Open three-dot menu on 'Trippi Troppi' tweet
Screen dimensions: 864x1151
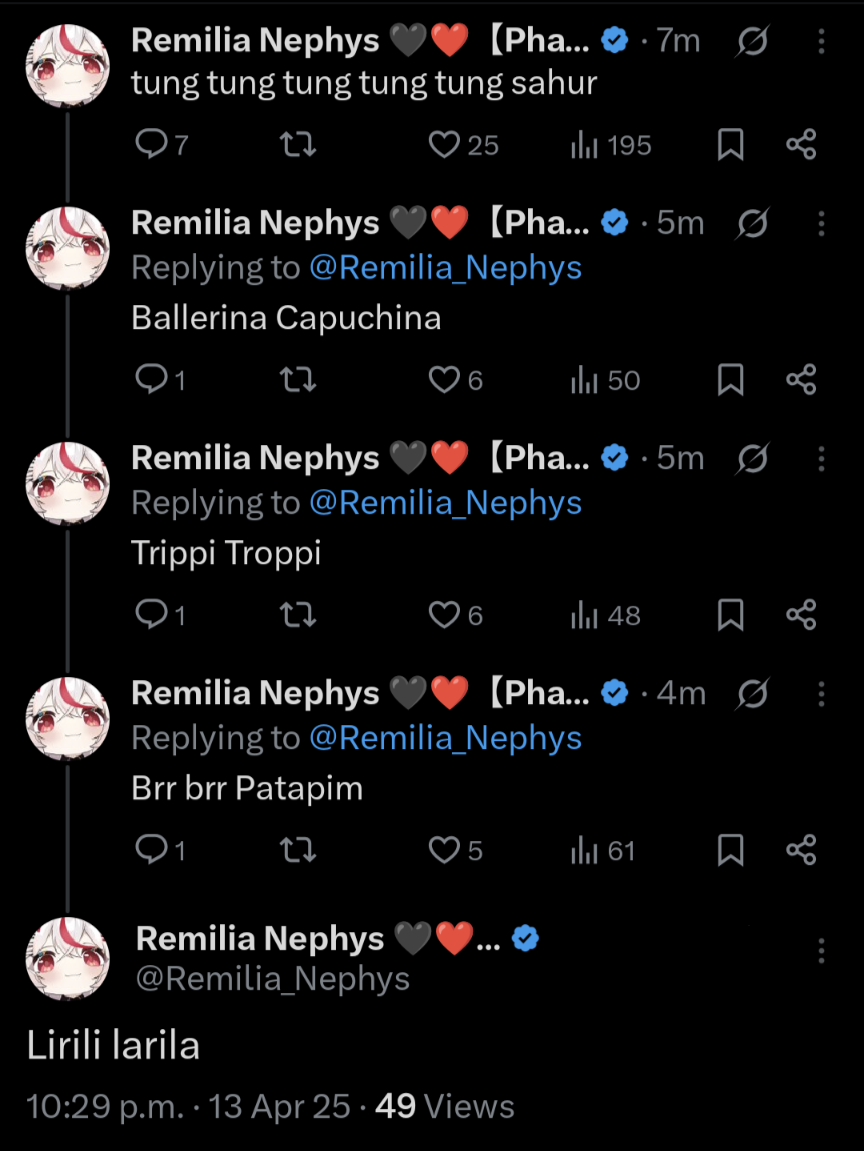821,458
